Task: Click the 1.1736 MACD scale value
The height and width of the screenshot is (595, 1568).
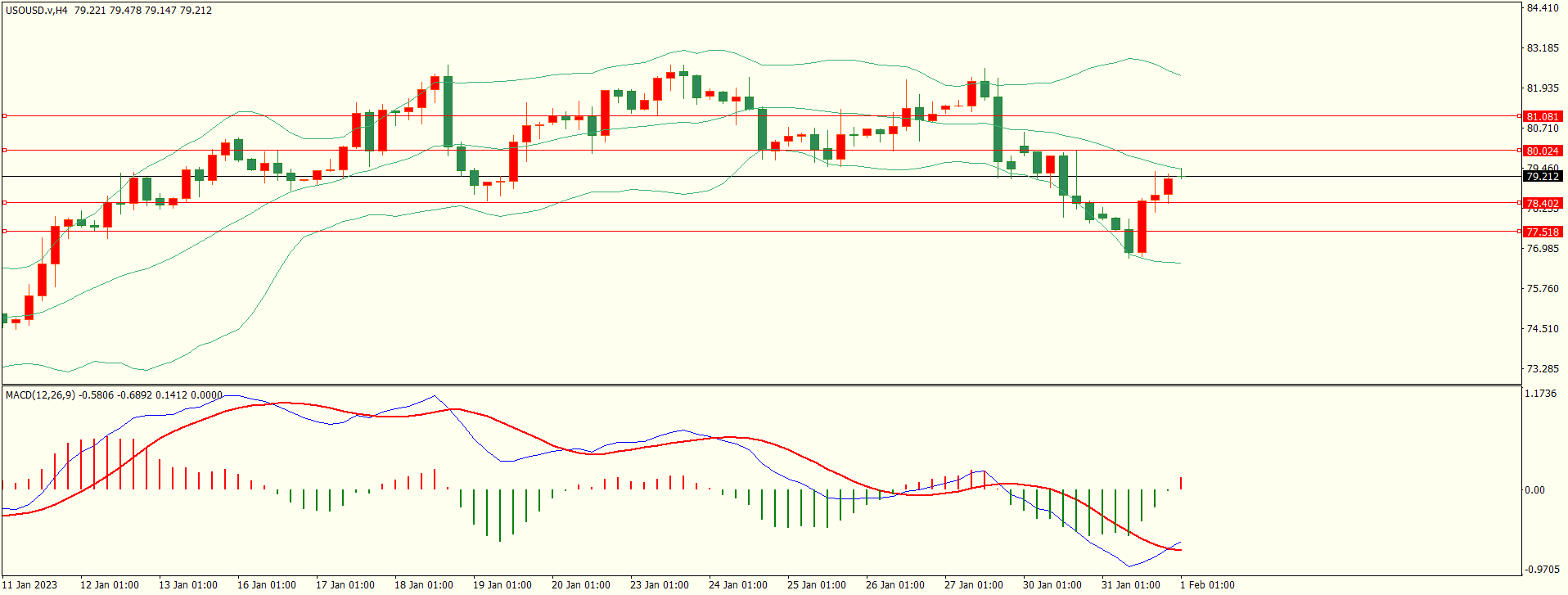Action: tap(1540, 394)
